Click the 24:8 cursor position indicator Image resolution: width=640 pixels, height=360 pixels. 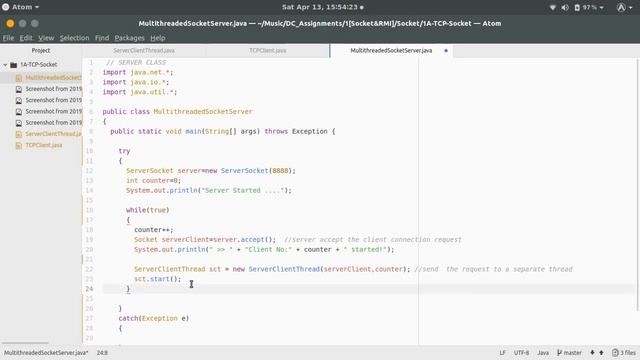click(102, 353)
